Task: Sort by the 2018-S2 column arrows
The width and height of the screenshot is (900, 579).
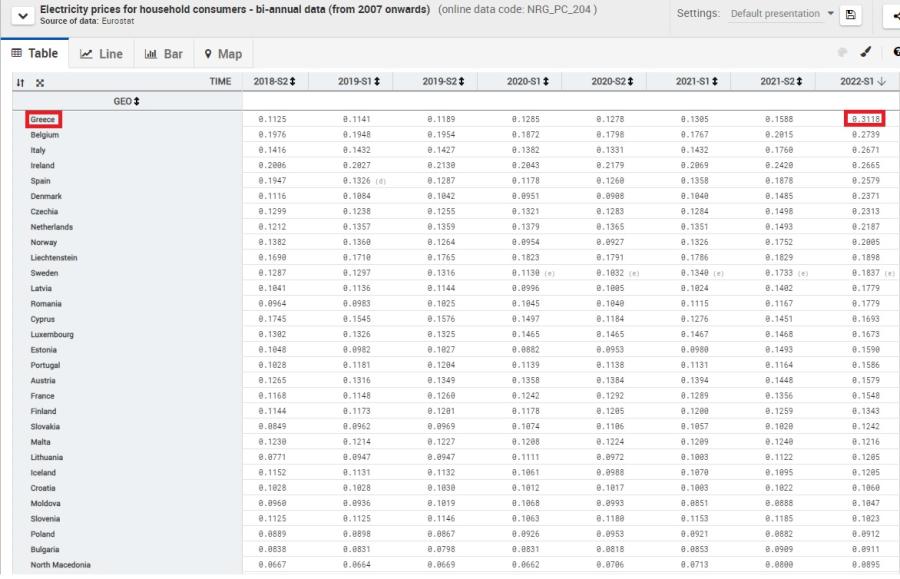Action: pos(292,81)
